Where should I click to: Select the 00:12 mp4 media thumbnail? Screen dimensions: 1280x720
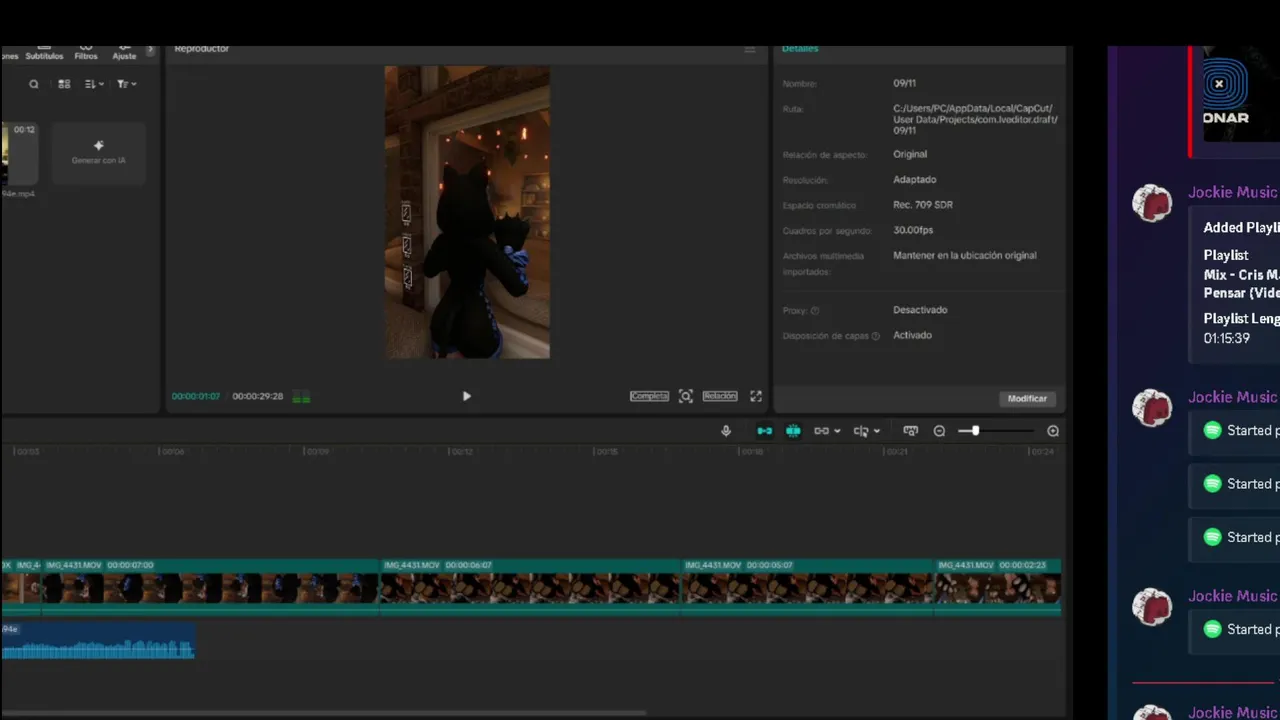pos(18,153)
